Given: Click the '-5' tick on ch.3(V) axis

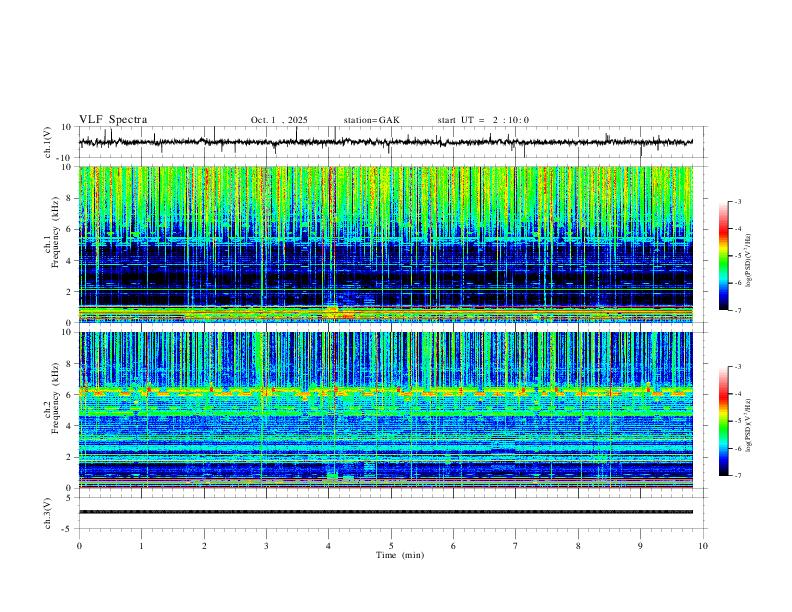Looking at the screenshot, I should pos(68,529).
